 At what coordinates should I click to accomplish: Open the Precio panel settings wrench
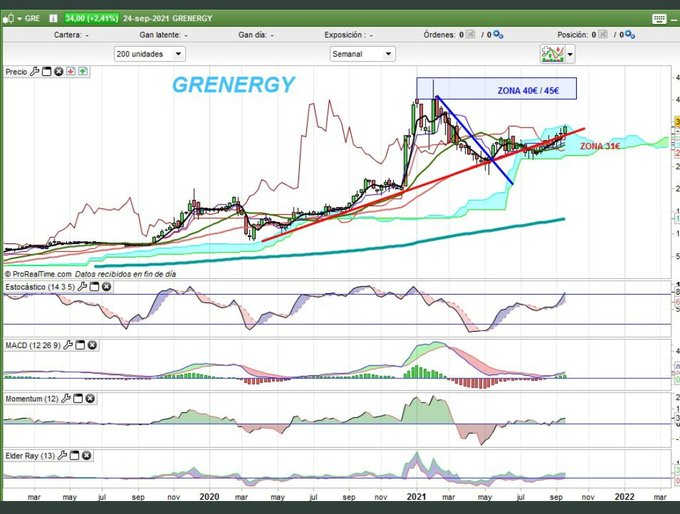[x=34, y=72]
